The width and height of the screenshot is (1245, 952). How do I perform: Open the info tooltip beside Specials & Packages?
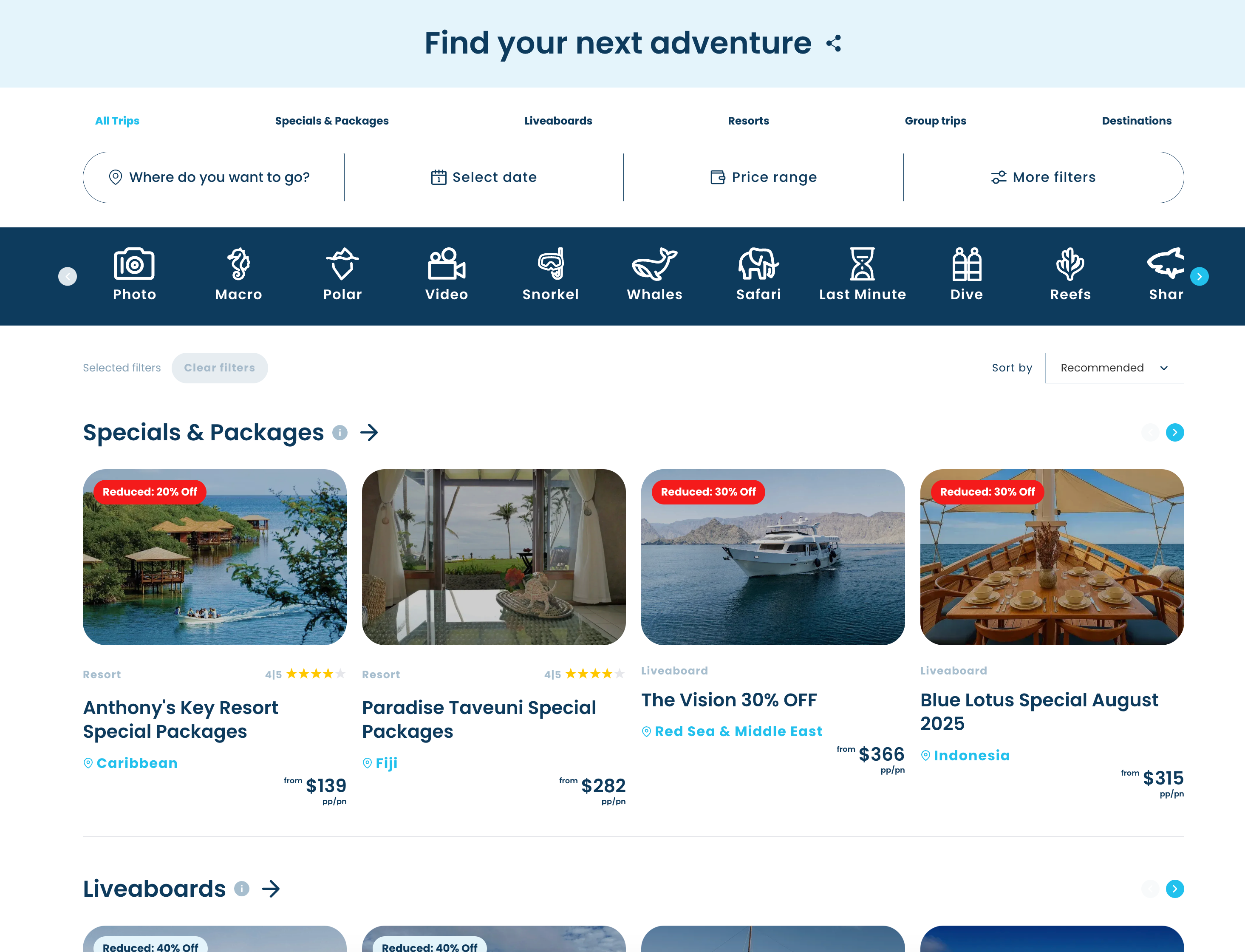(x=340, y=433)
